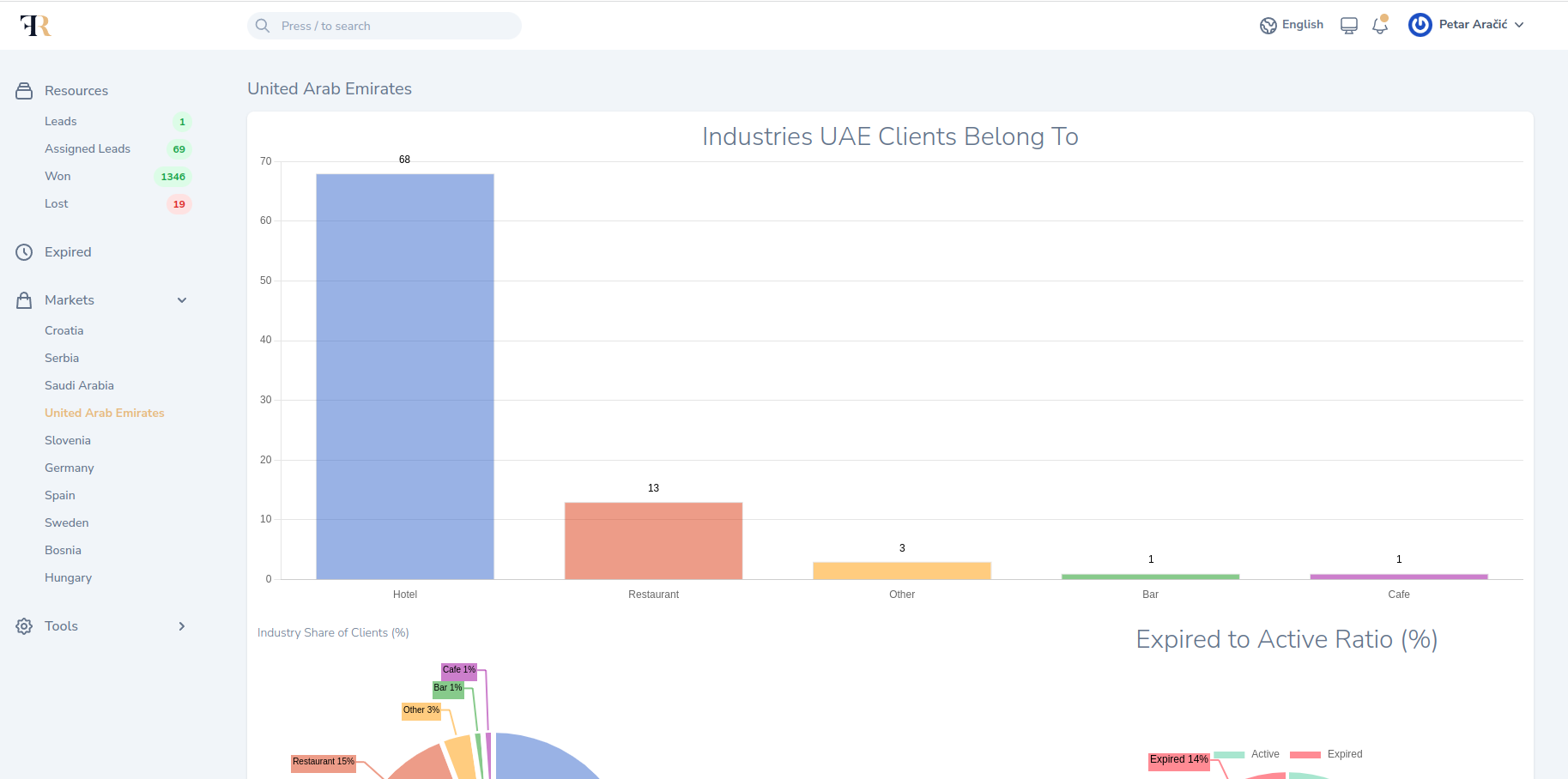
Task: Collapse the Markets menu chevron
Action: 182,300
